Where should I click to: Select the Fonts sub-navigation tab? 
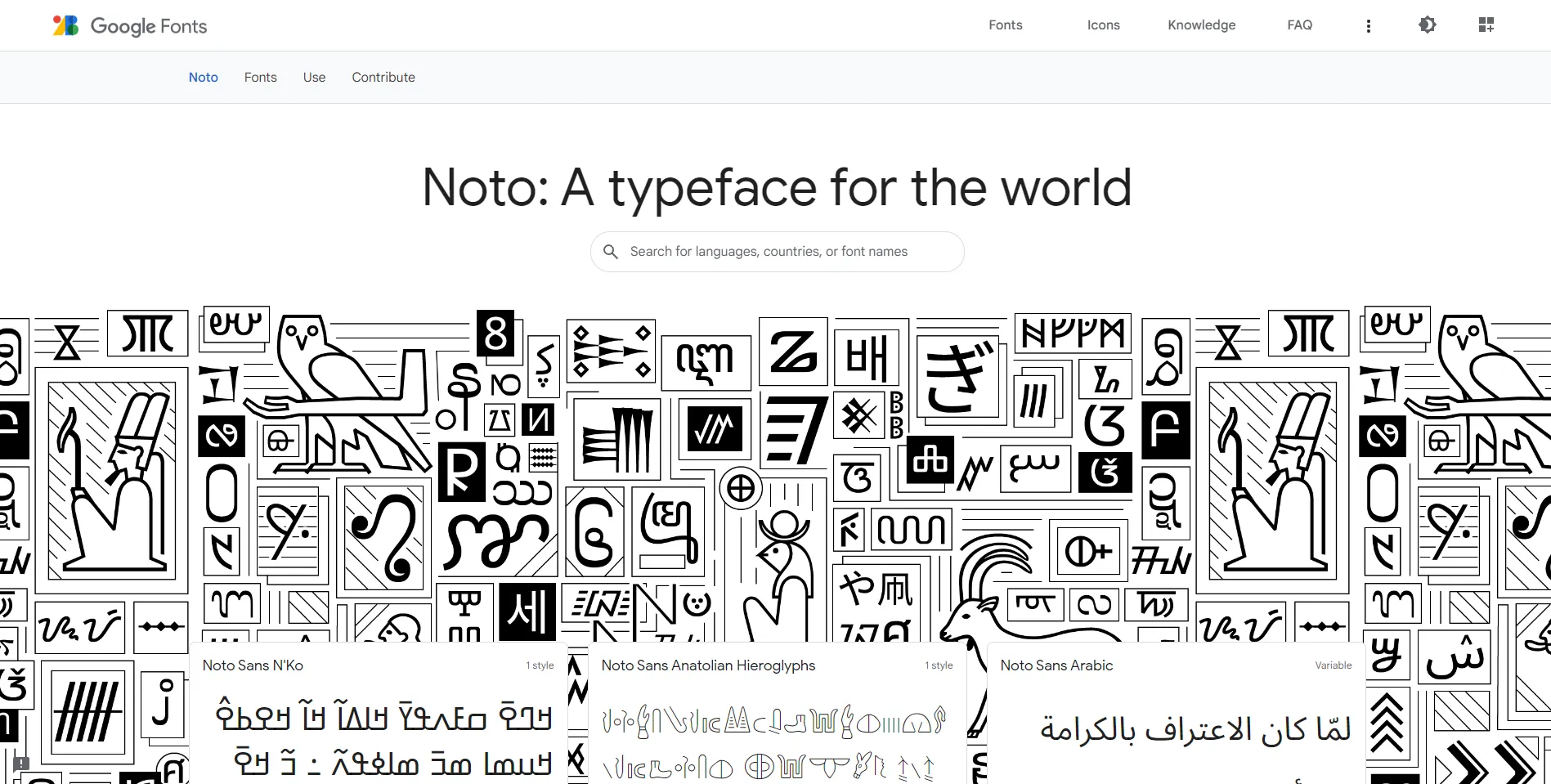tap(260, 78)
